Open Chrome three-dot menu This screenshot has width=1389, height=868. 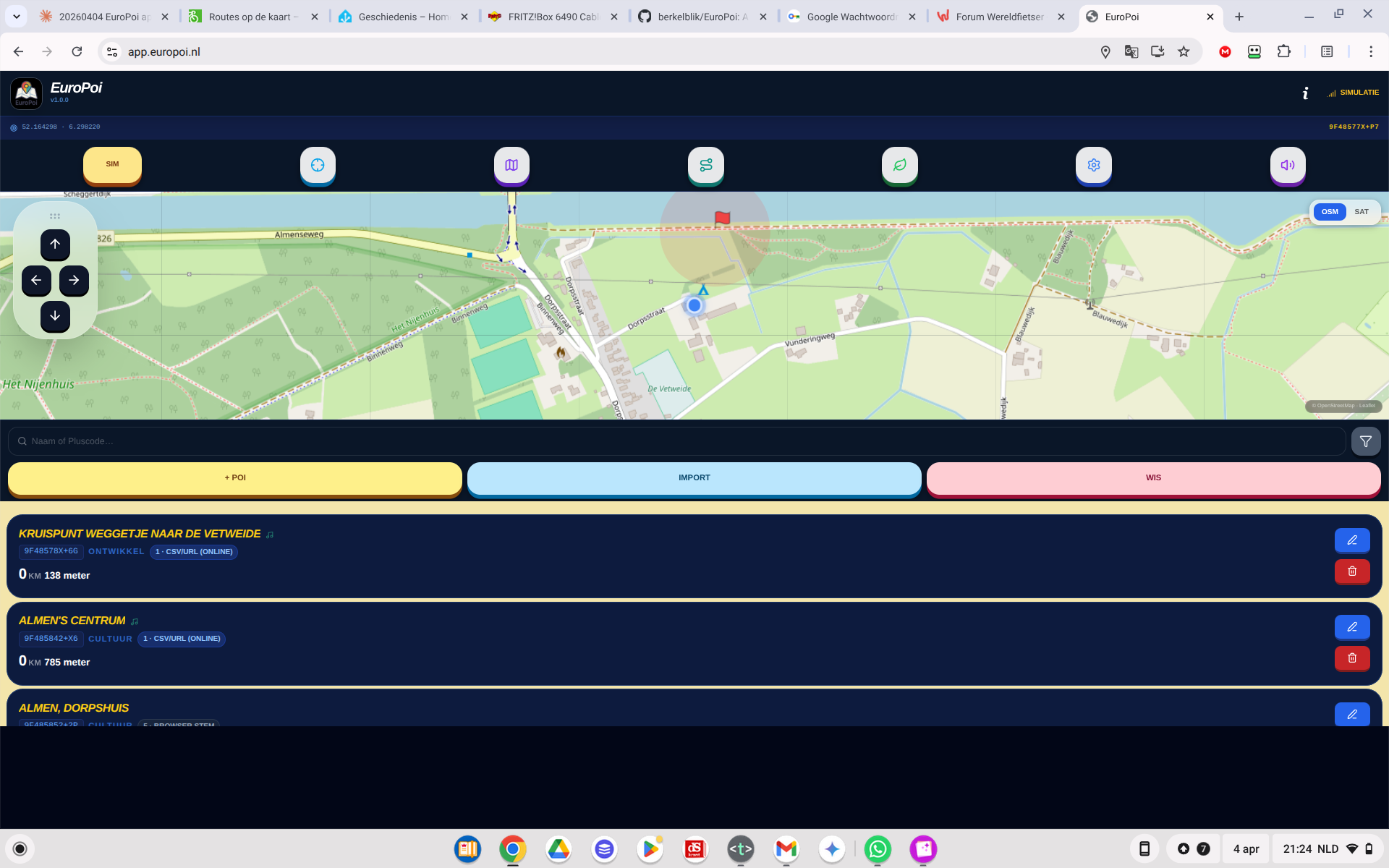(x=1370, y=51)
